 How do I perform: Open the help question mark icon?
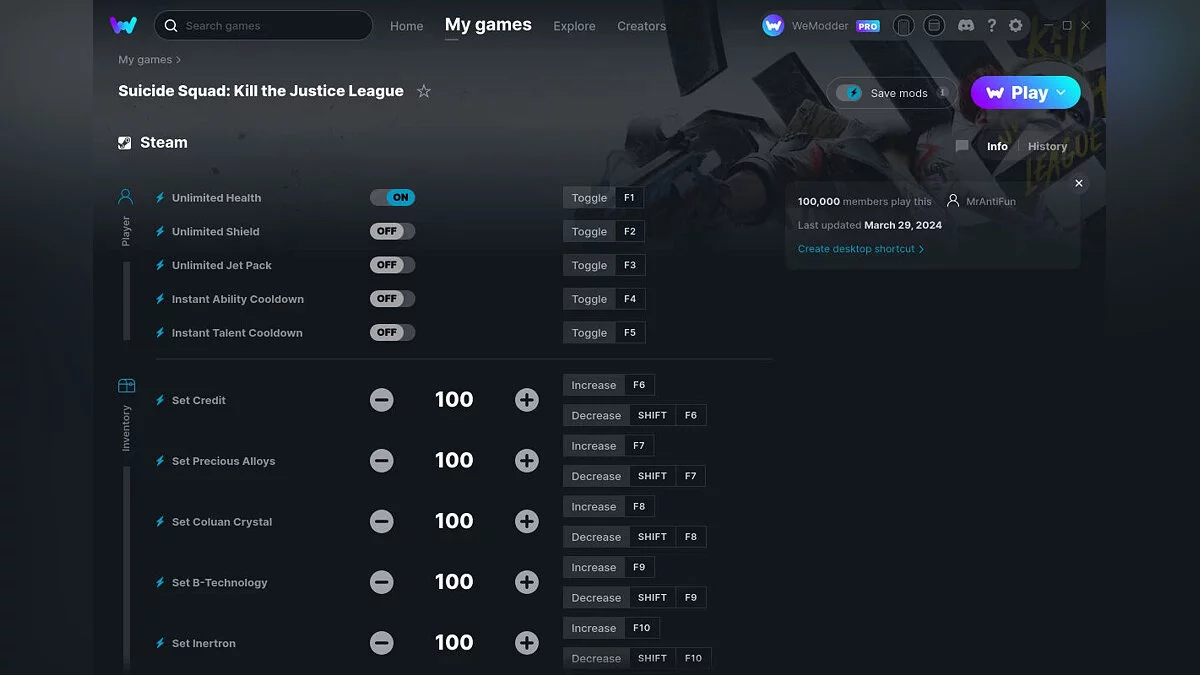tap(991, 25)
